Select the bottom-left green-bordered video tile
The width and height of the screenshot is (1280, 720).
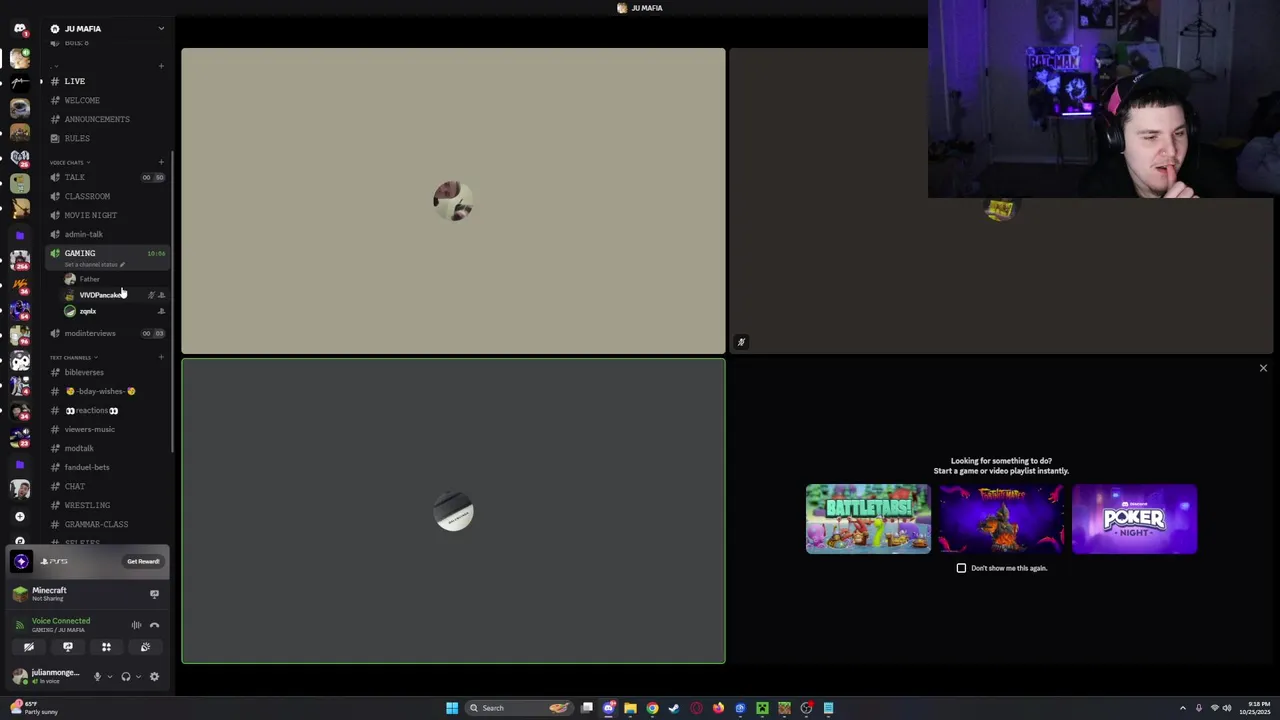tap(453, 511)
